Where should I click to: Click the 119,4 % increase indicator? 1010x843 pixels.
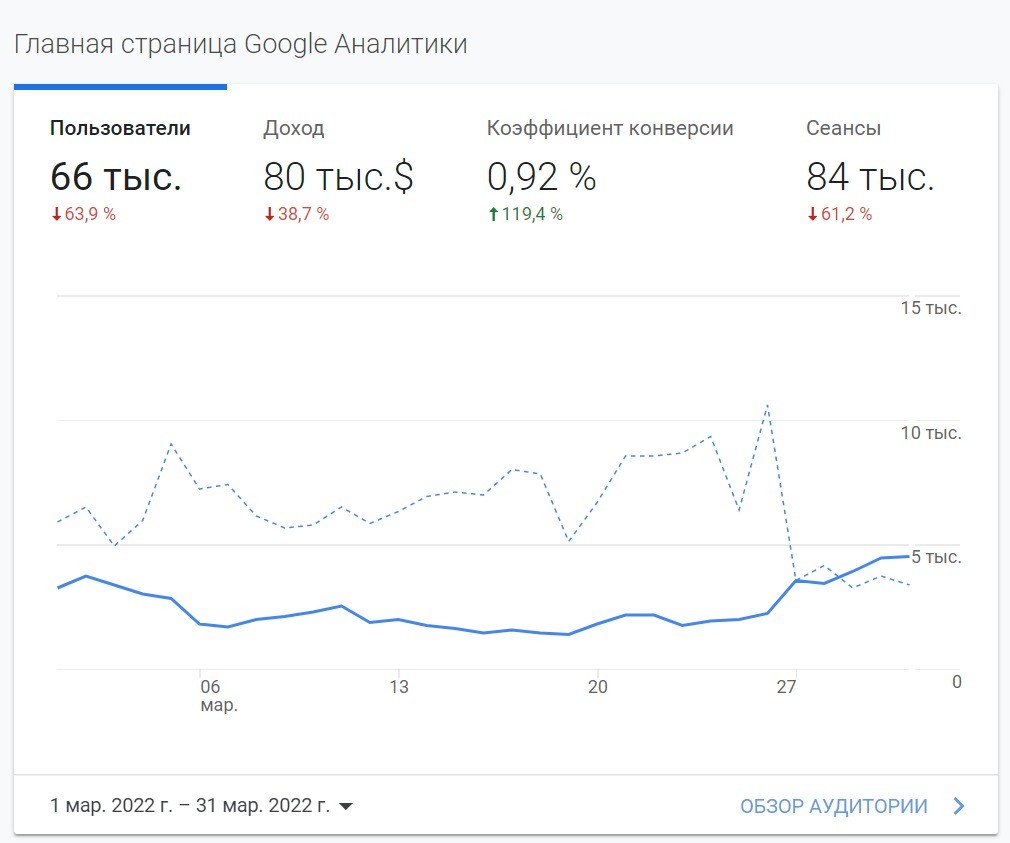pos(525,214)
